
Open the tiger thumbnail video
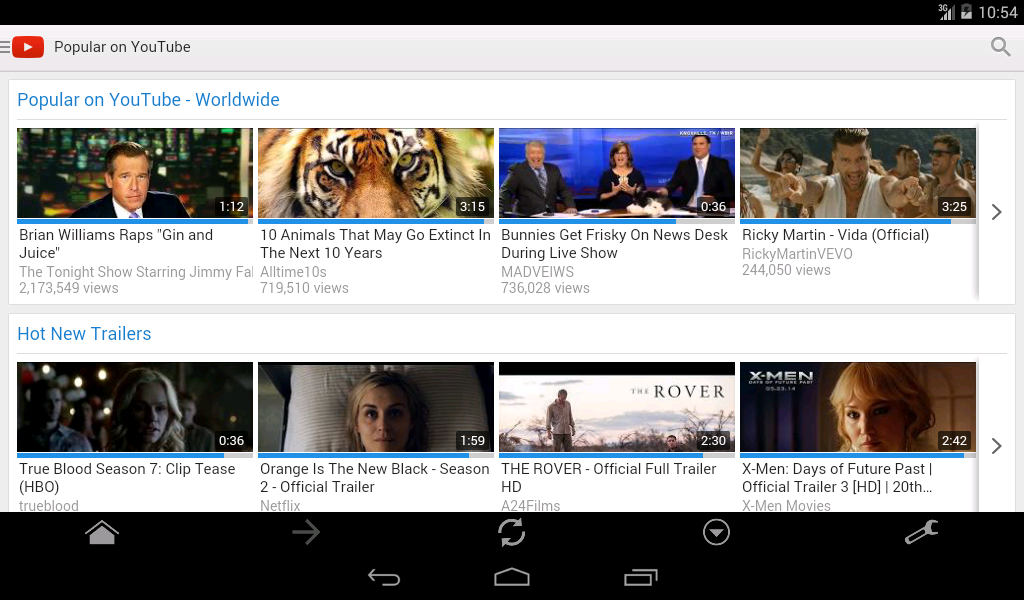click(x=376, y=173)
